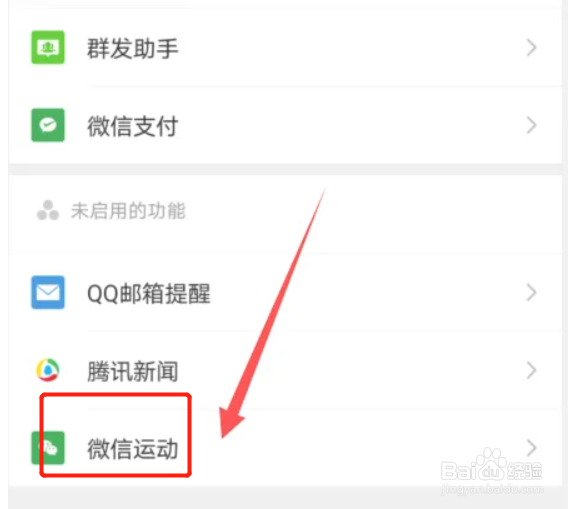This screenshot has width=576, height=509.
Task: Tap the 群发助手 green icon
Action: (48, 47)
